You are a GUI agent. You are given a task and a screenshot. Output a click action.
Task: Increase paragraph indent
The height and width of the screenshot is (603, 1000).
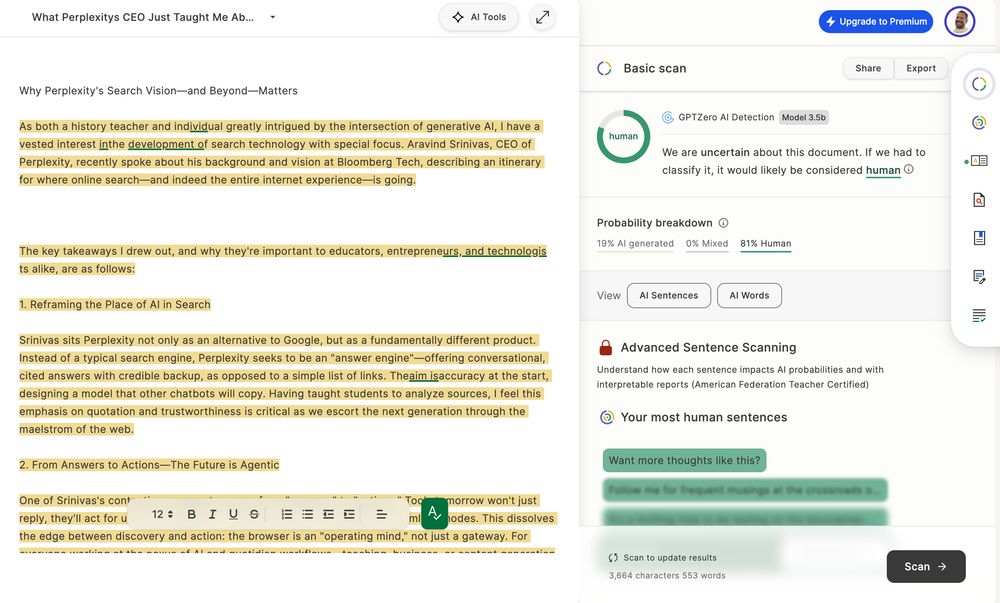(349, 514)
